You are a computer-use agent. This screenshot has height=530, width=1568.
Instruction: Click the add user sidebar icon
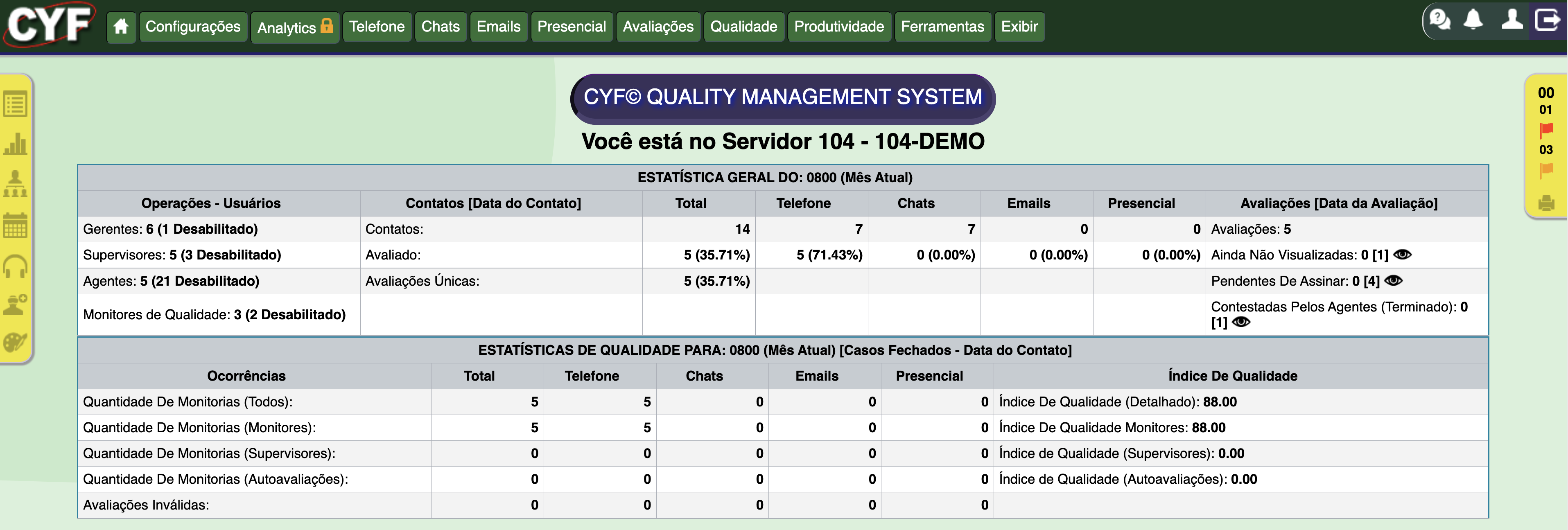(x=15, y=304)
